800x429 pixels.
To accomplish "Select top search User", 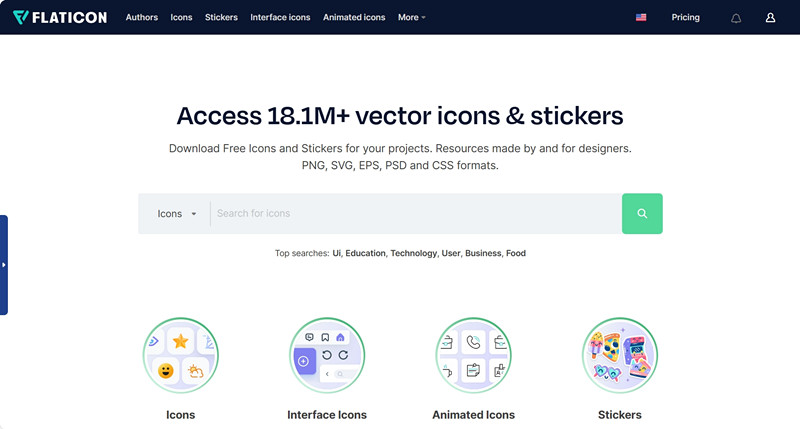I will tap(451, 253).
